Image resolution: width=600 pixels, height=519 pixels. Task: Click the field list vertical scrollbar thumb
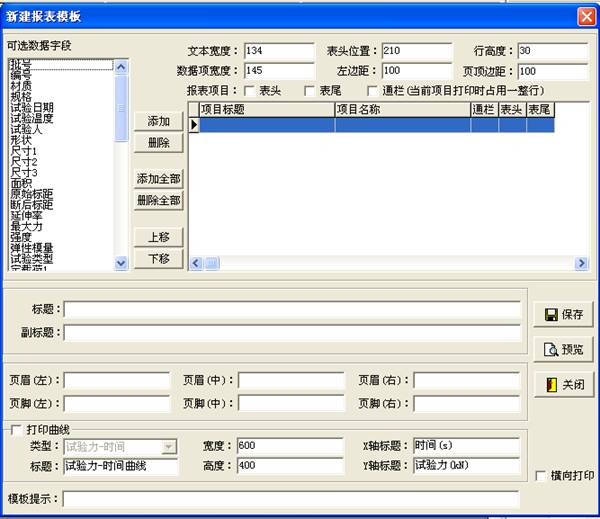(121, 108)
